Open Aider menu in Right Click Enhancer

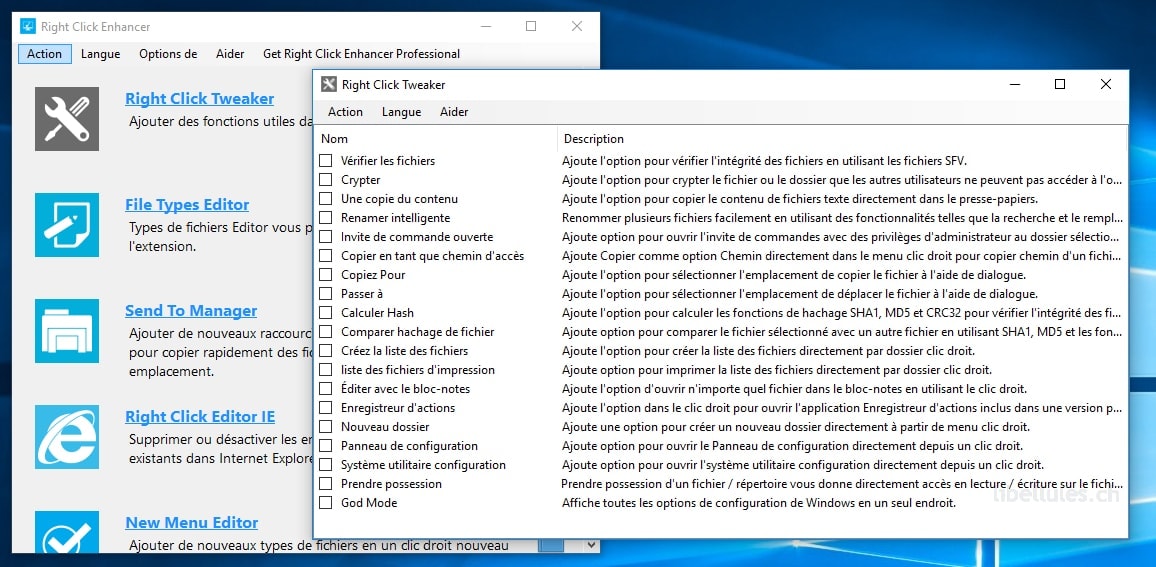(x=230, y=54)
